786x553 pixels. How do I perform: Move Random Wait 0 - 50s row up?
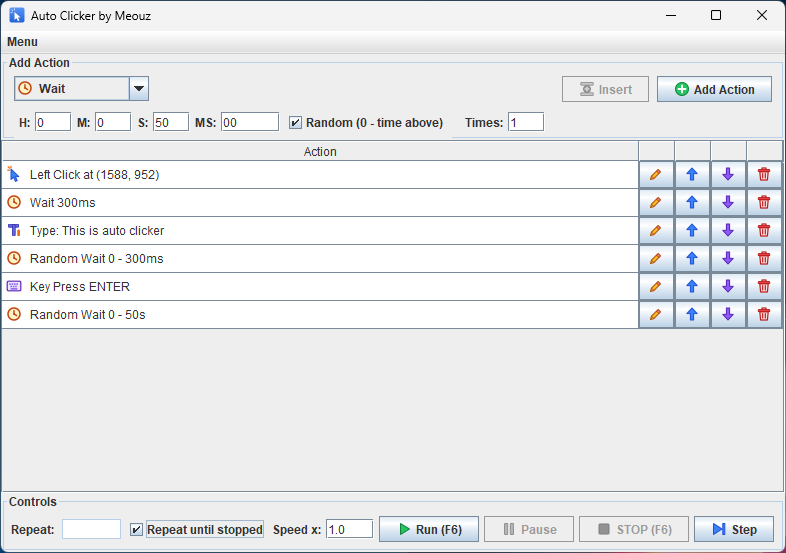pyautogui.click(x=692, y=315)
